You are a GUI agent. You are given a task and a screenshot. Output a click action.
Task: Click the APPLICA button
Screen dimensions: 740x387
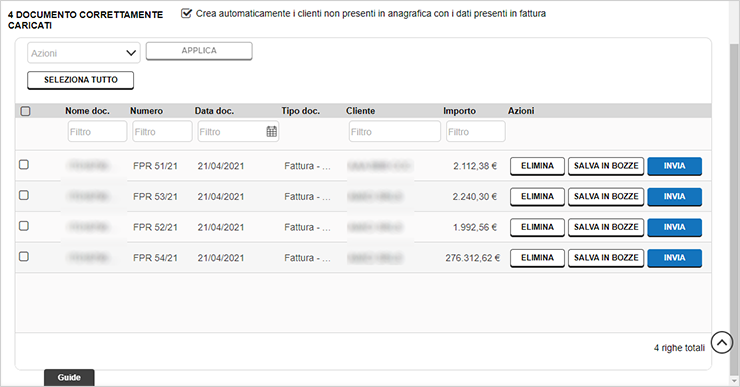click(199, 51)
